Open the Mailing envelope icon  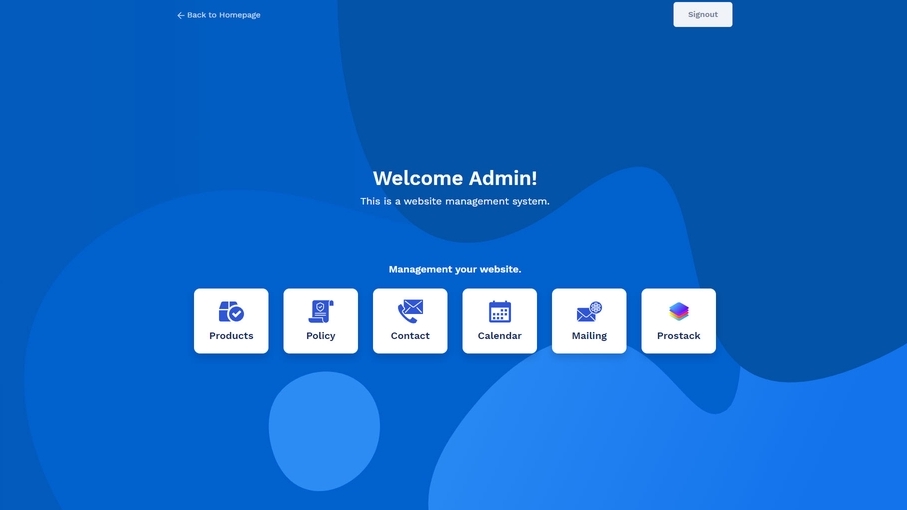click(589, 312)
